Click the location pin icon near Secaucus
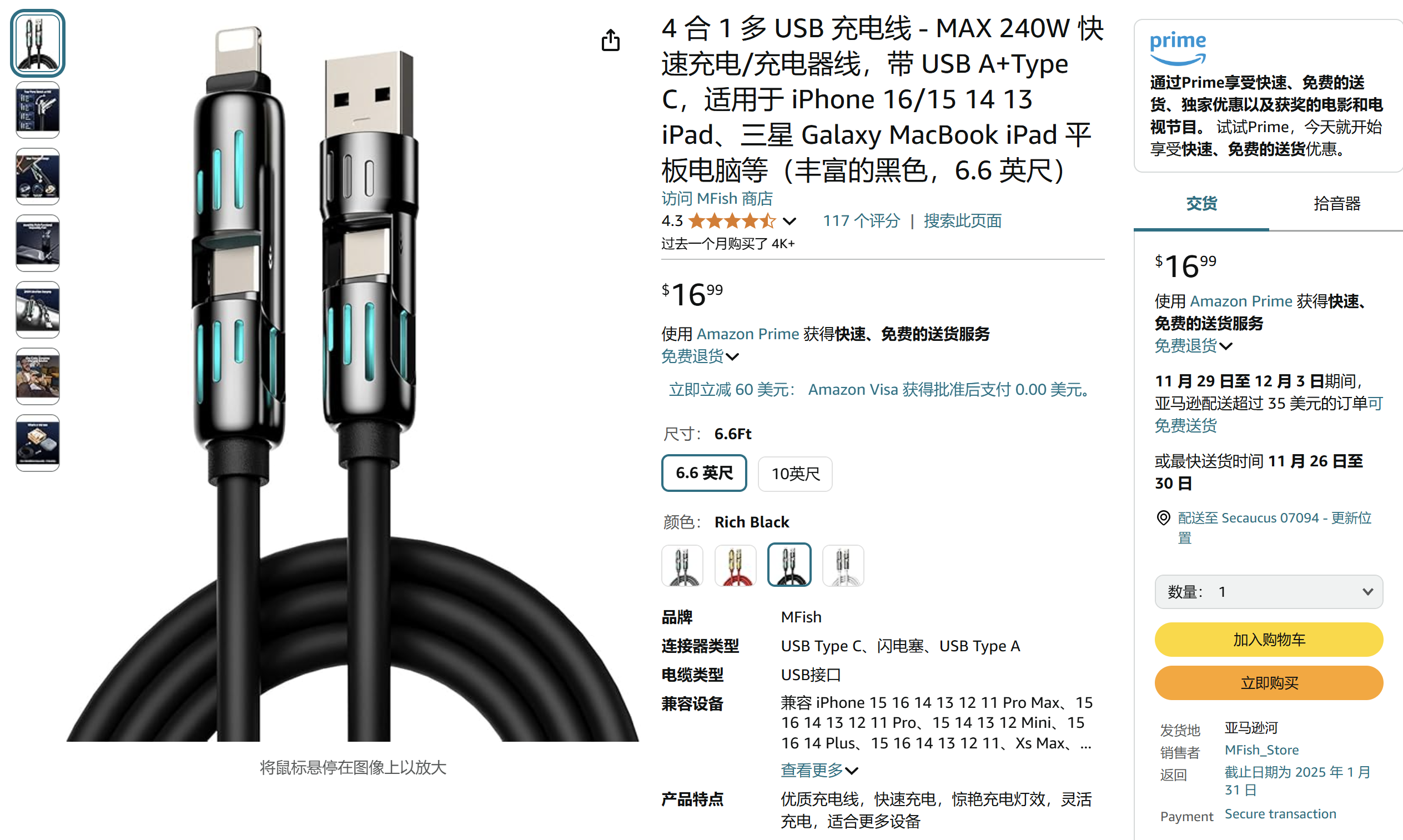Screen dimensions: 1403x840 click(1163, 518)
